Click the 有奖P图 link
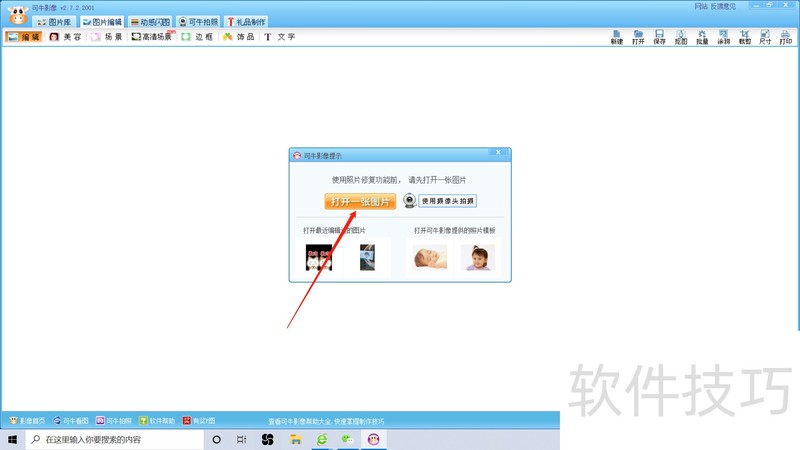Viewport: 800px width, 450px height. [x=199, y=421]
